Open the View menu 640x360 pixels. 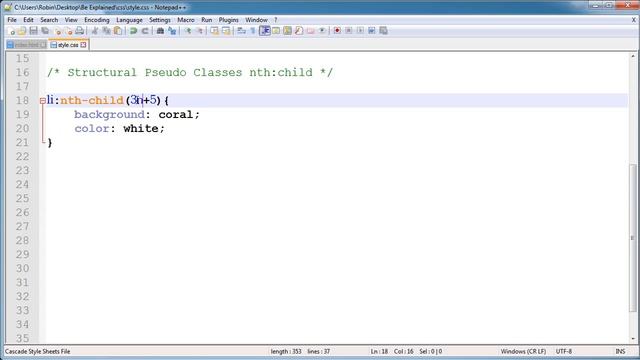(71, 20)
